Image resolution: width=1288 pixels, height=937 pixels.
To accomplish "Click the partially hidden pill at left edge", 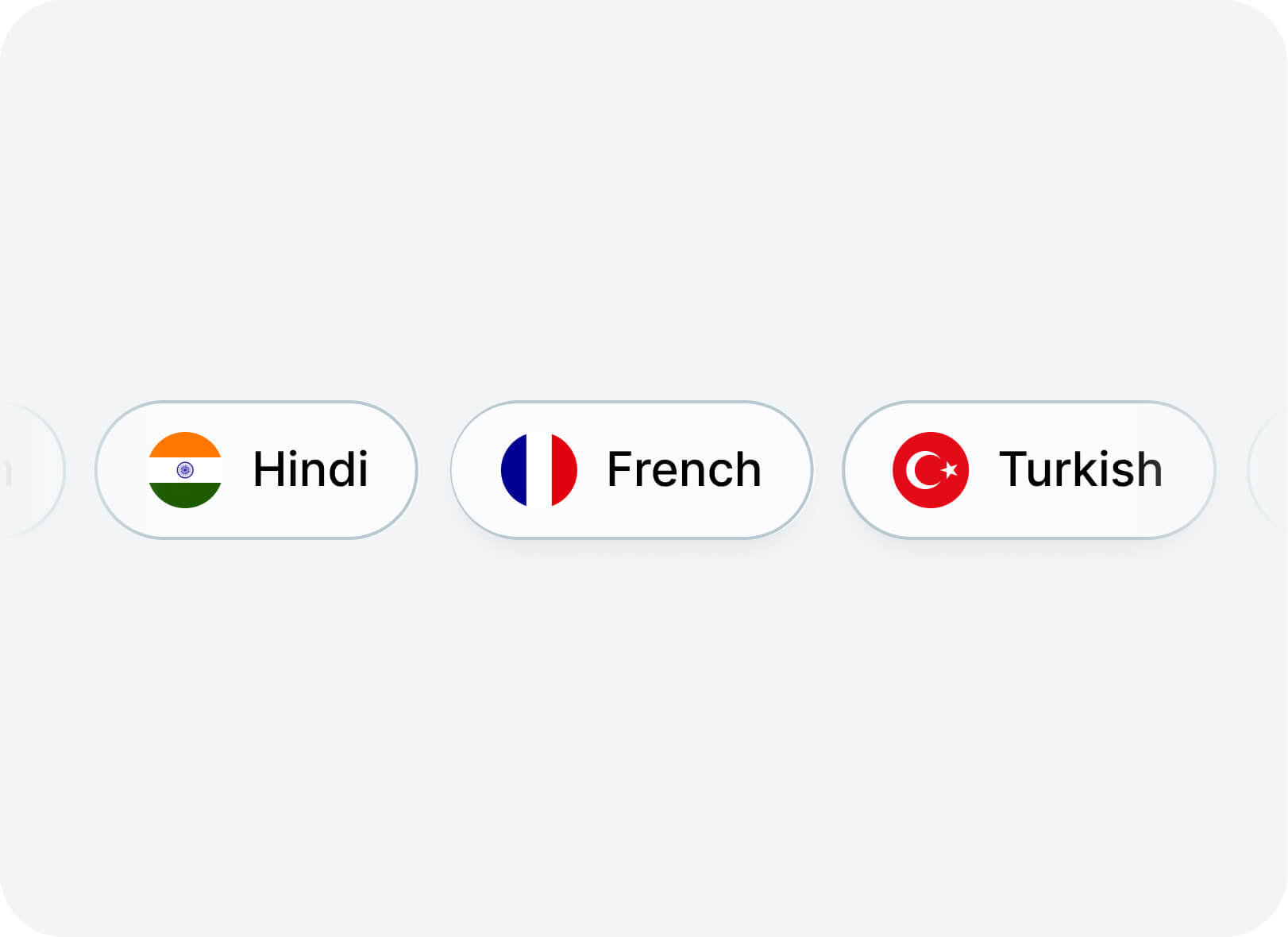I will 28,469.
